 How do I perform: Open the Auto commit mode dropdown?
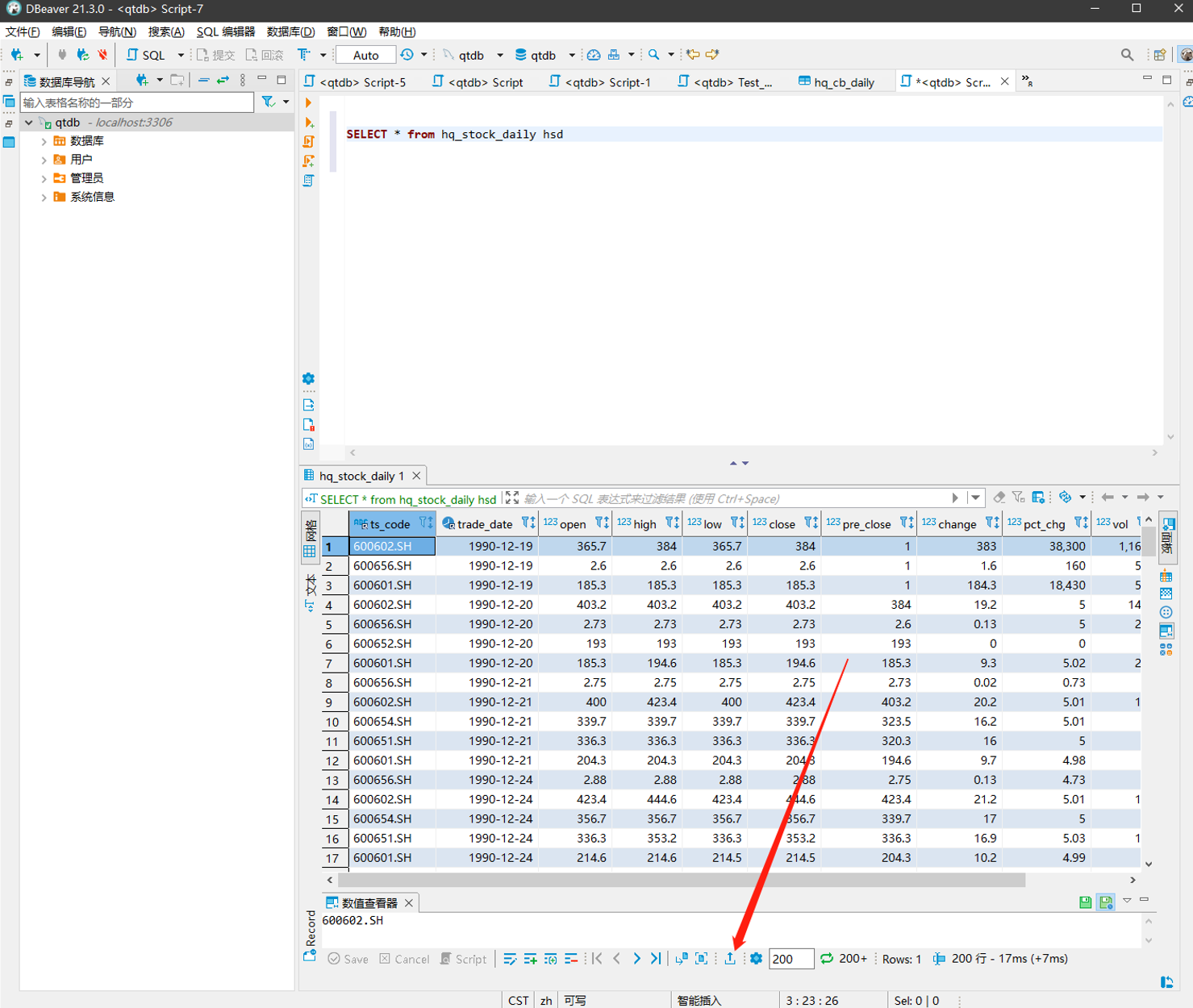pos(365,55)
